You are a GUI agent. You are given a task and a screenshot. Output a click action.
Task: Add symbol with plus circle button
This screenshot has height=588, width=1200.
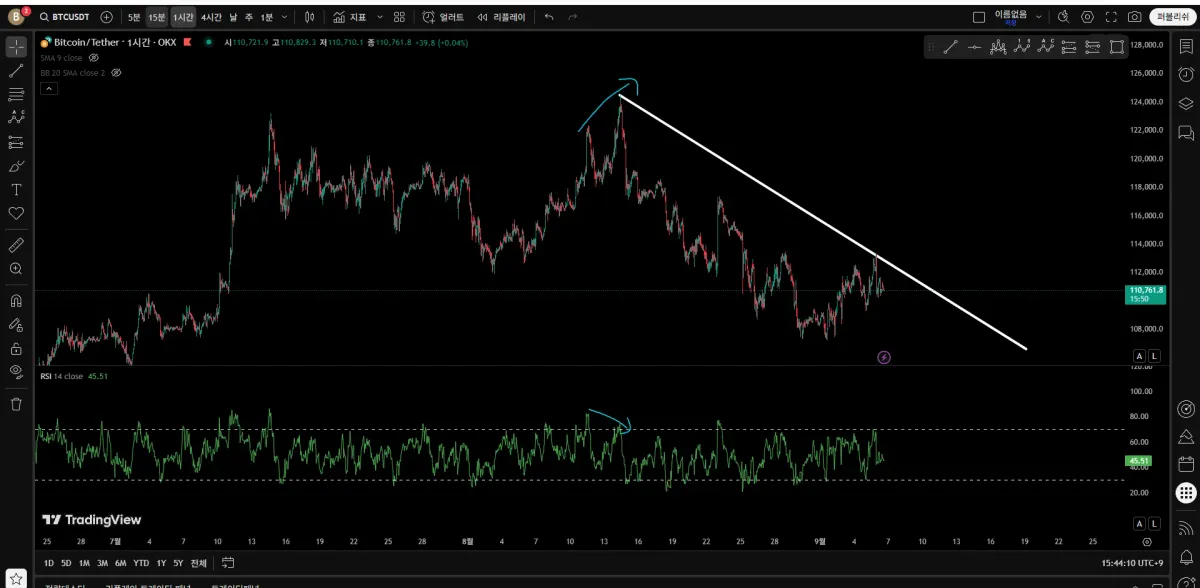(107, 17)
